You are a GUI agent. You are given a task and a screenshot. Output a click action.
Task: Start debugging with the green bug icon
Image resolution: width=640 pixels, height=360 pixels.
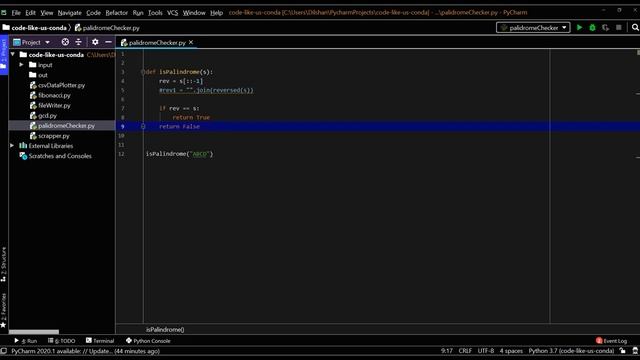tap(592, 28)
